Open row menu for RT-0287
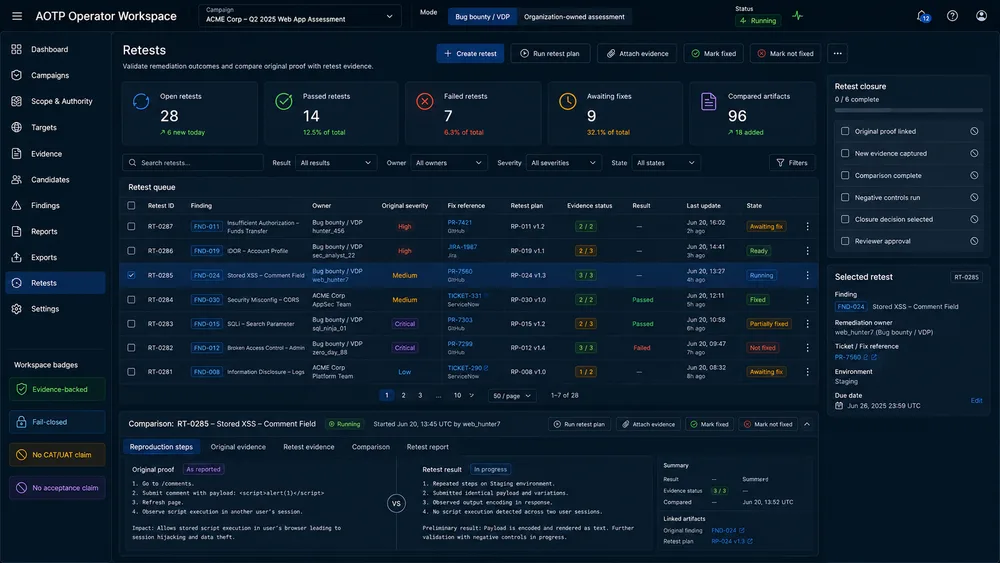The width and height of the screenshot is (1000, 563). pos(807,226)
